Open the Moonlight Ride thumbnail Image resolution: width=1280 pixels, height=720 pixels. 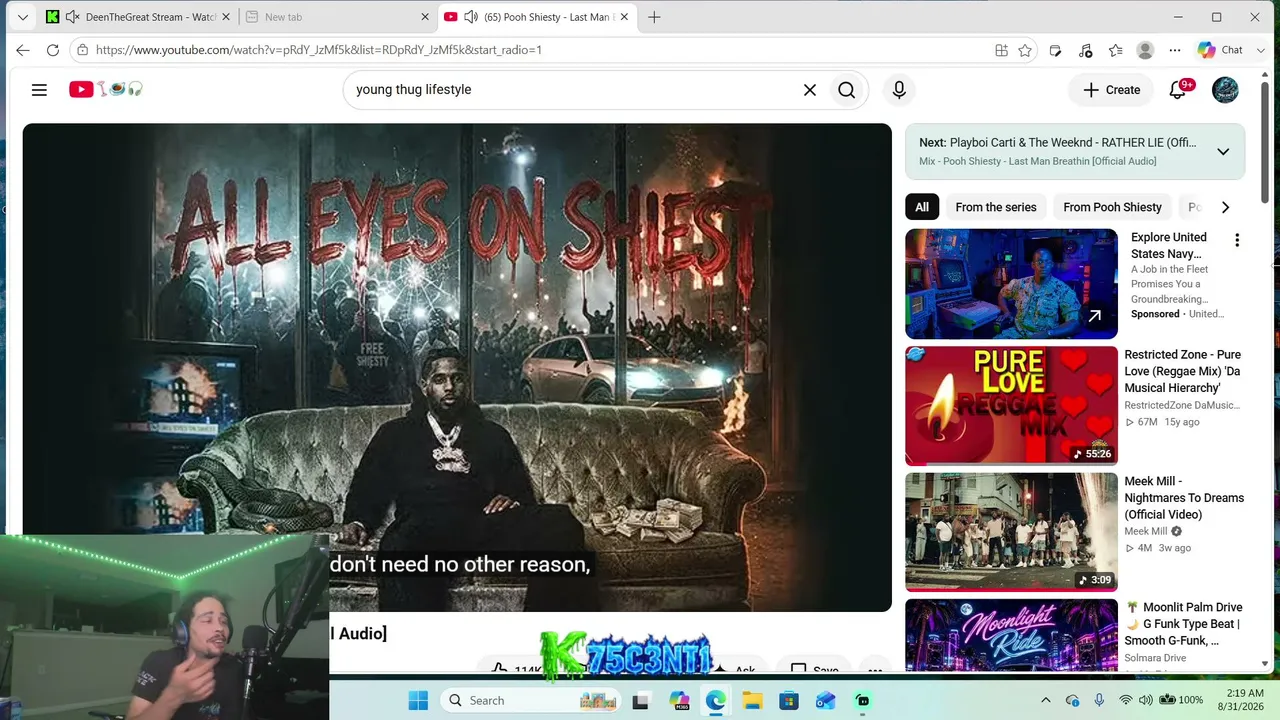1011,634
